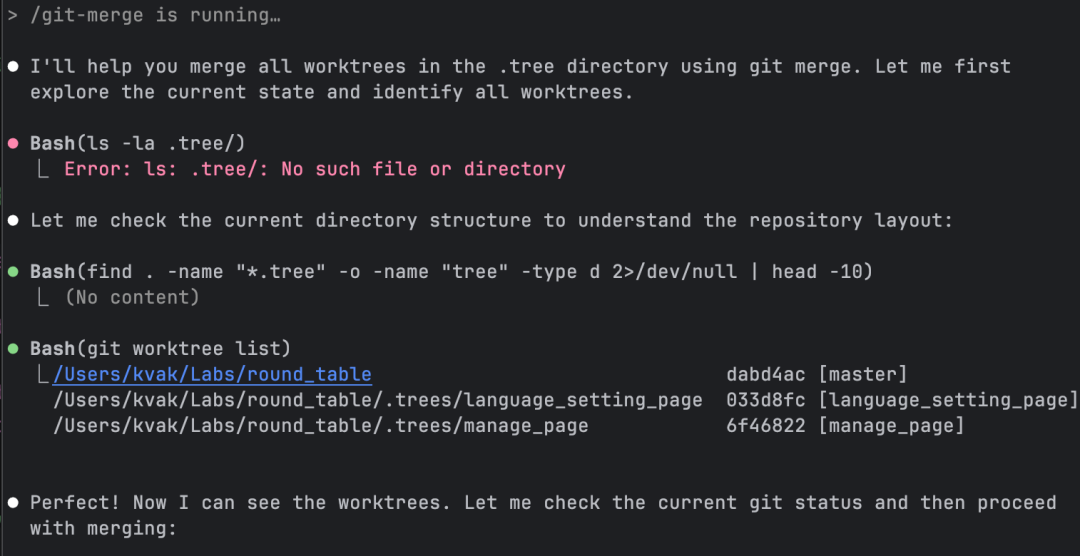
Task: Click the 'Let me check the current directory structure' message
Action: (491, 220)
